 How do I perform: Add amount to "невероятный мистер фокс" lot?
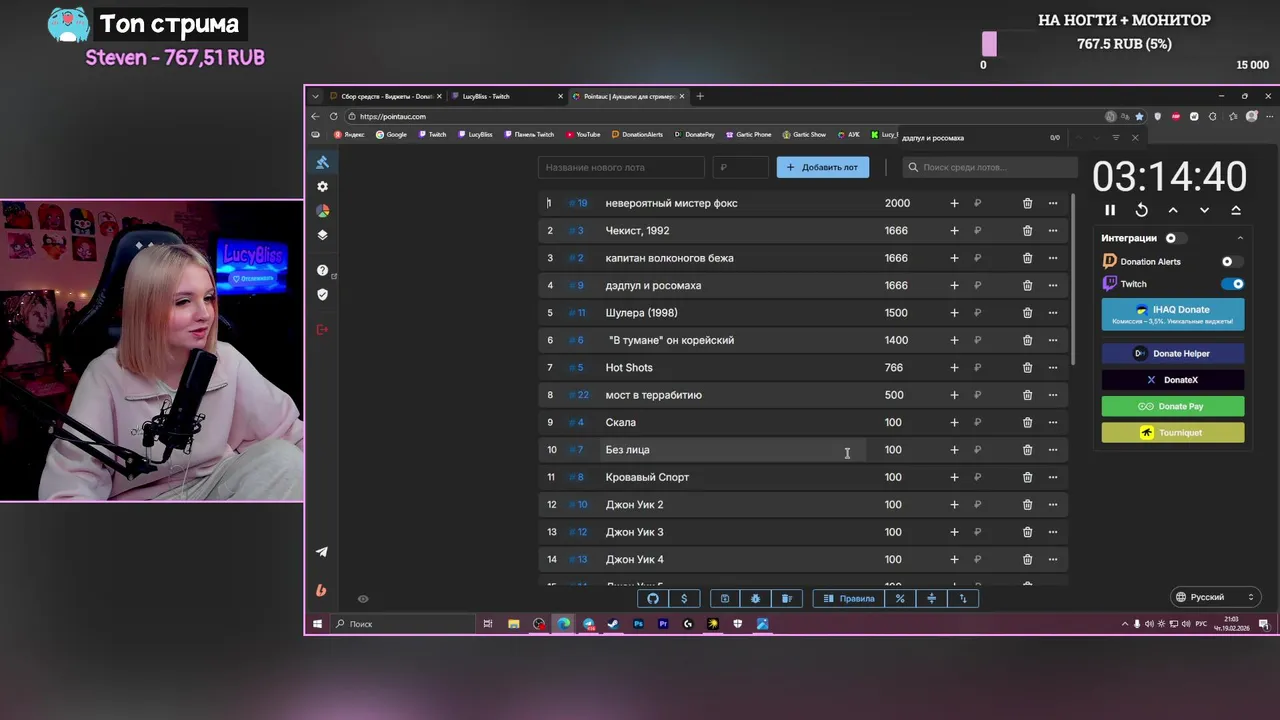954,203
